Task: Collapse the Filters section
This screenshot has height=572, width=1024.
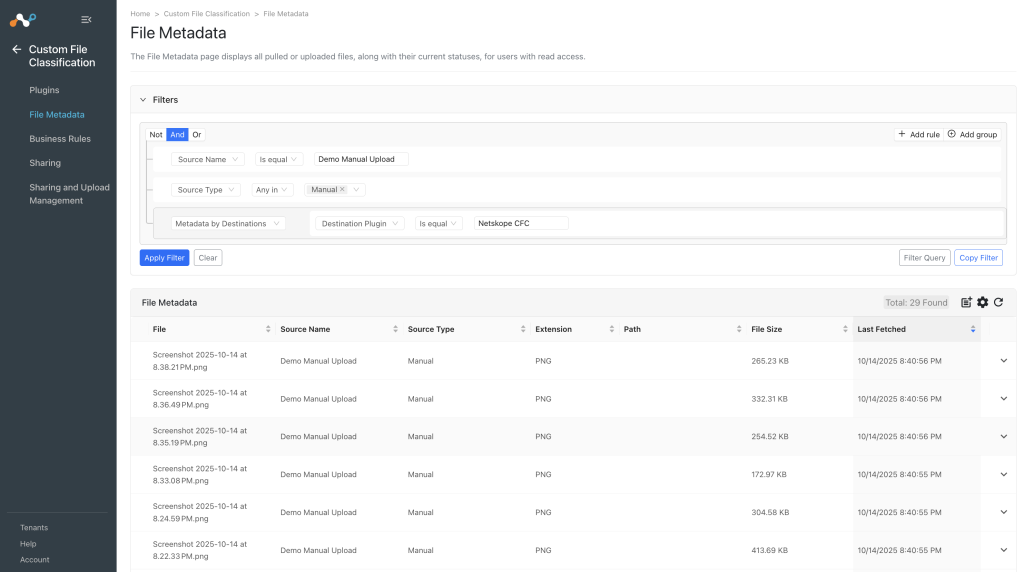Action: pyautogui.click(x=143, y=100)
